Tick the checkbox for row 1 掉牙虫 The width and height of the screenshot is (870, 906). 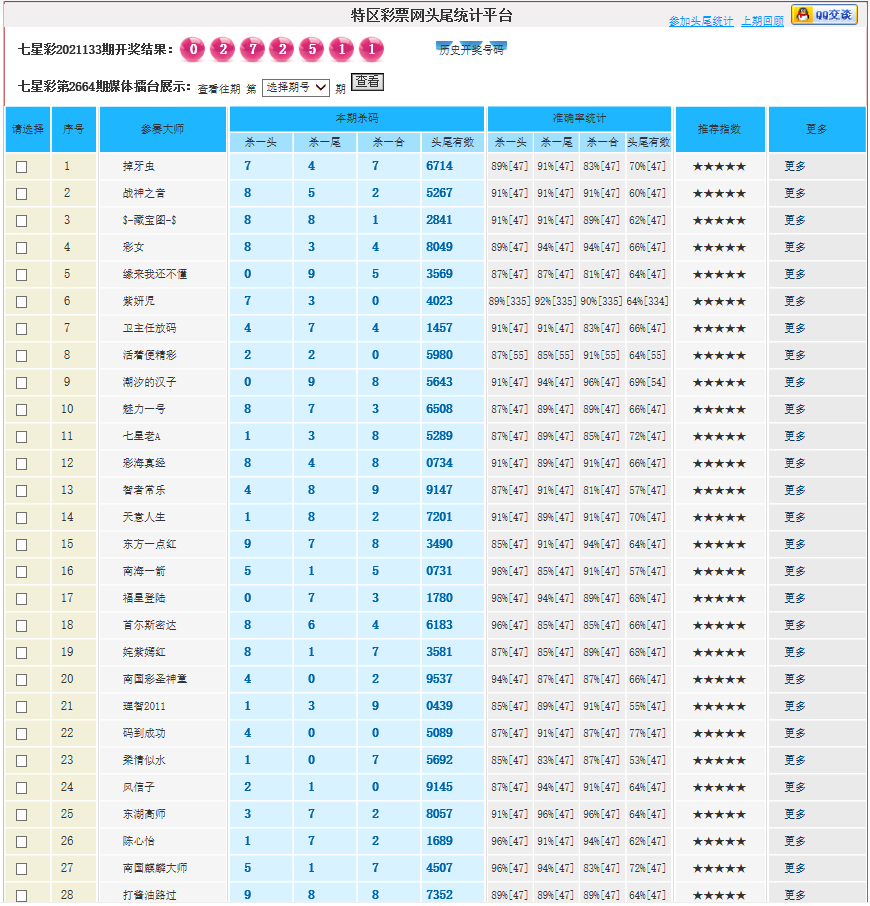click(x=22, y=167)
